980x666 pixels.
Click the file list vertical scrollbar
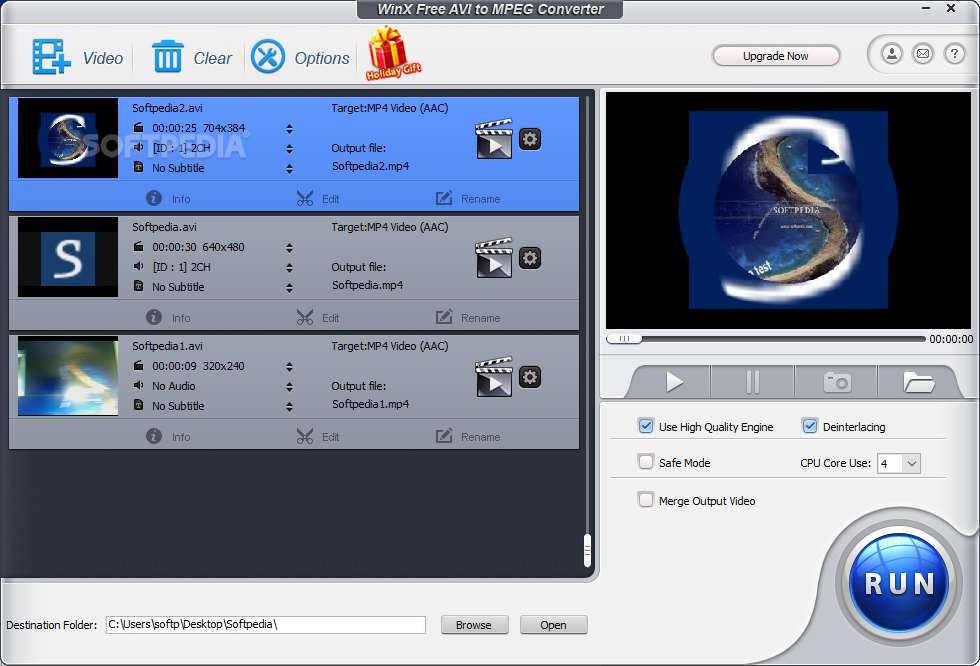(x=587, y=550)
